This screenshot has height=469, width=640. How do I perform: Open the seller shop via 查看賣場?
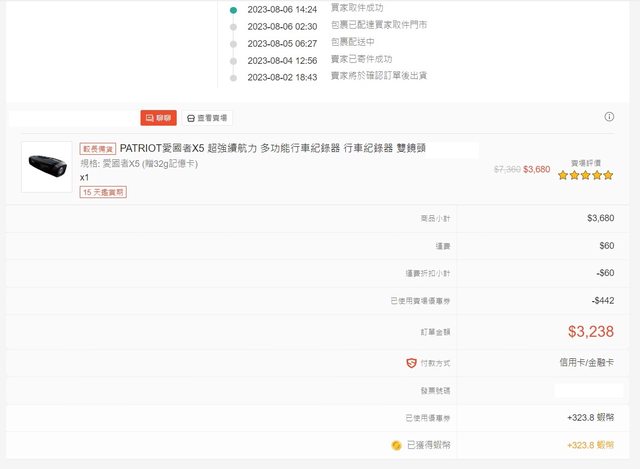[x=207, y=118]
